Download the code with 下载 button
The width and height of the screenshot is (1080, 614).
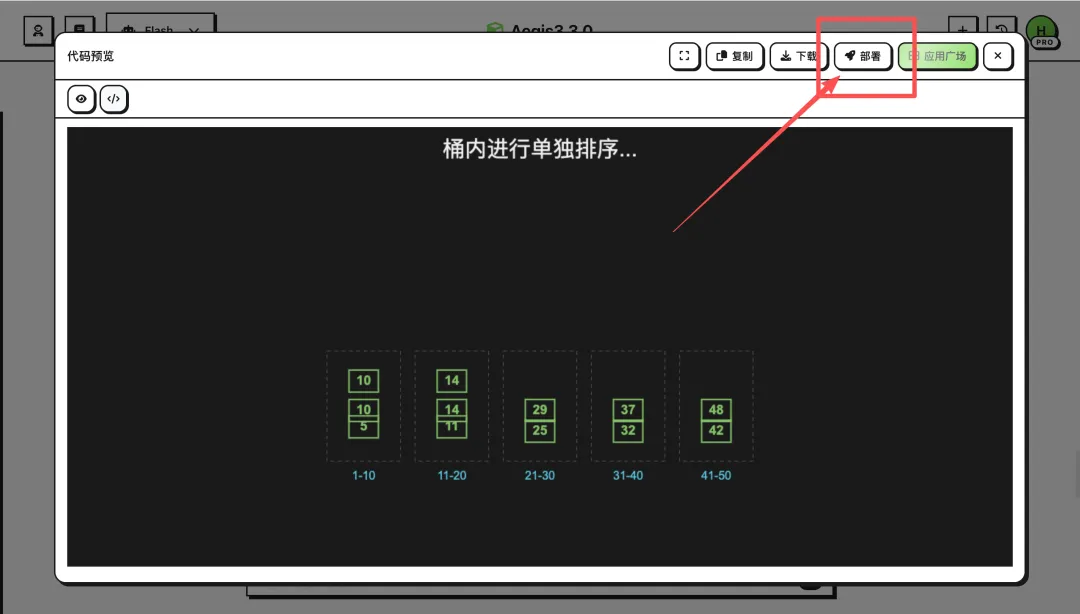pos(798,56)
